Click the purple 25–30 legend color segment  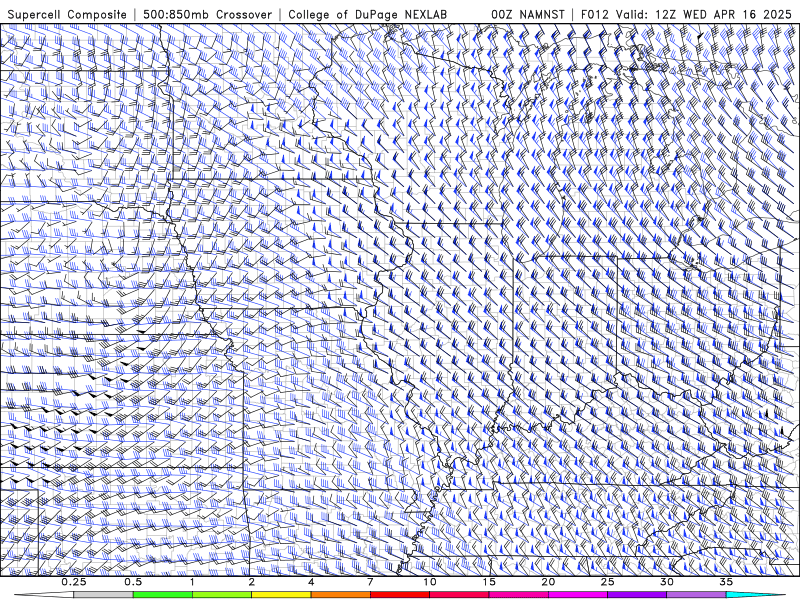coord(637,595)
